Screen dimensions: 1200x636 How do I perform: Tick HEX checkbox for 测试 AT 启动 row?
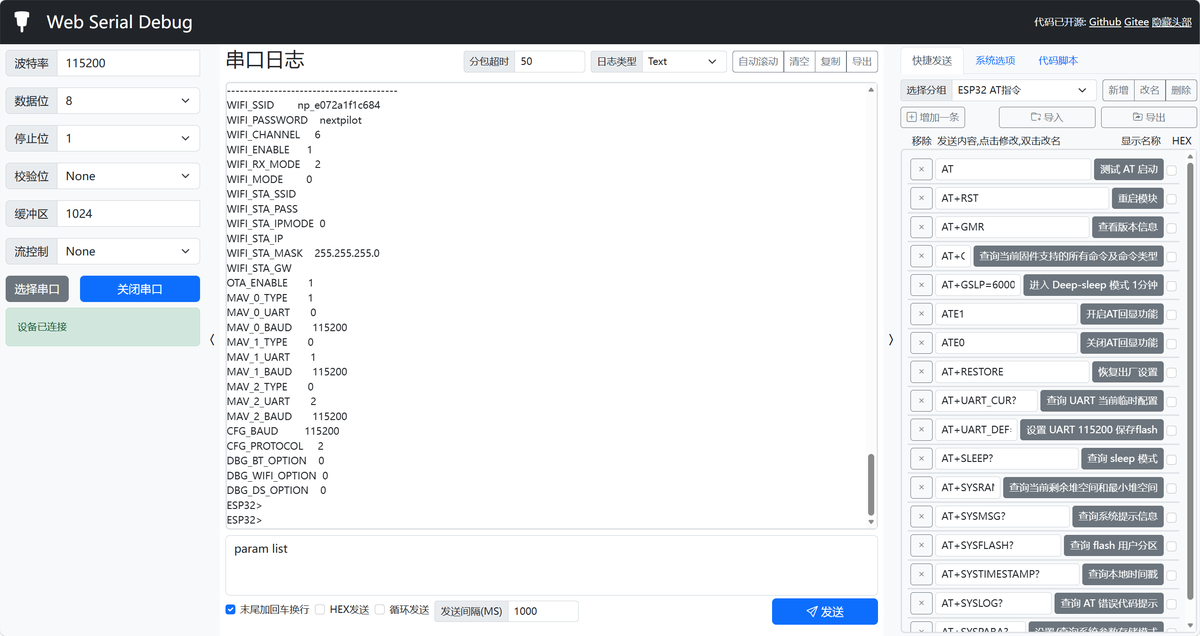point(1172,170)
